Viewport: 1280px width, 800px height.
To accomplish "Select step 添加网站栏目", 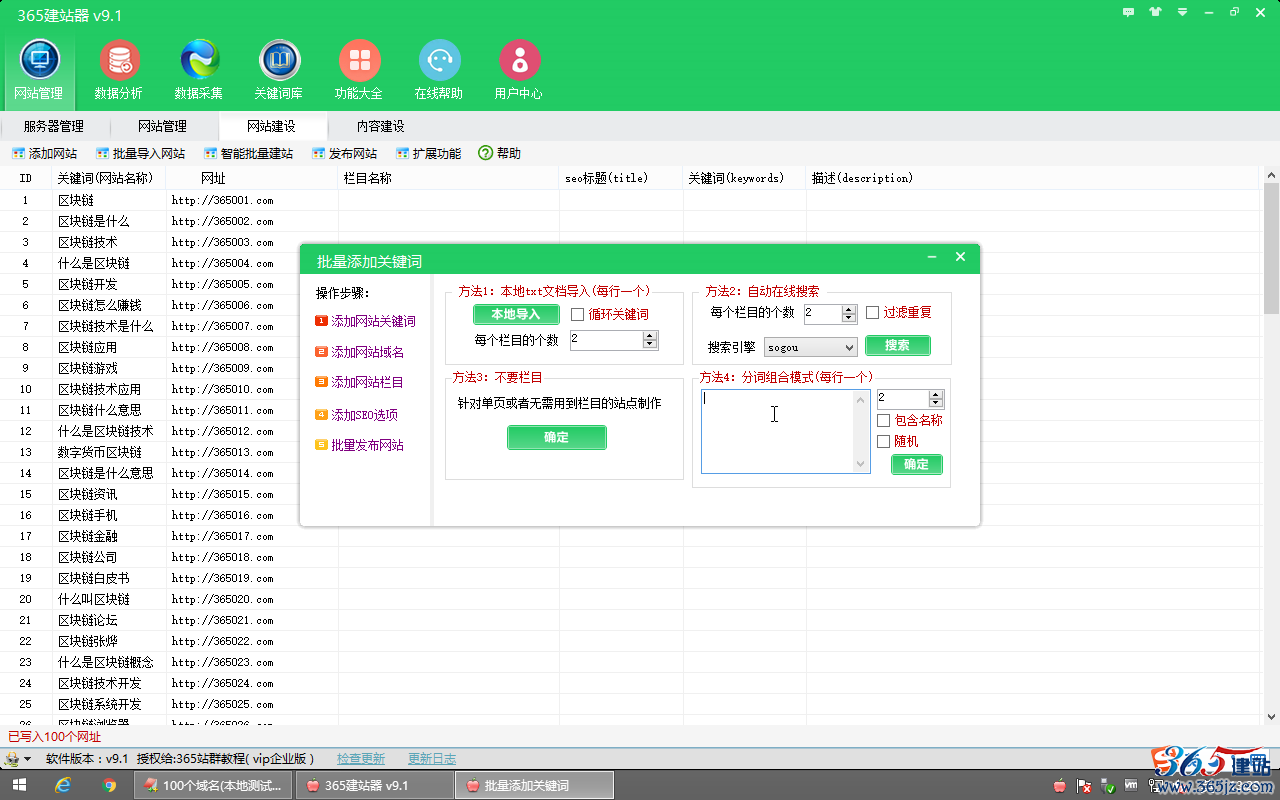I will [x=360, y=382].
